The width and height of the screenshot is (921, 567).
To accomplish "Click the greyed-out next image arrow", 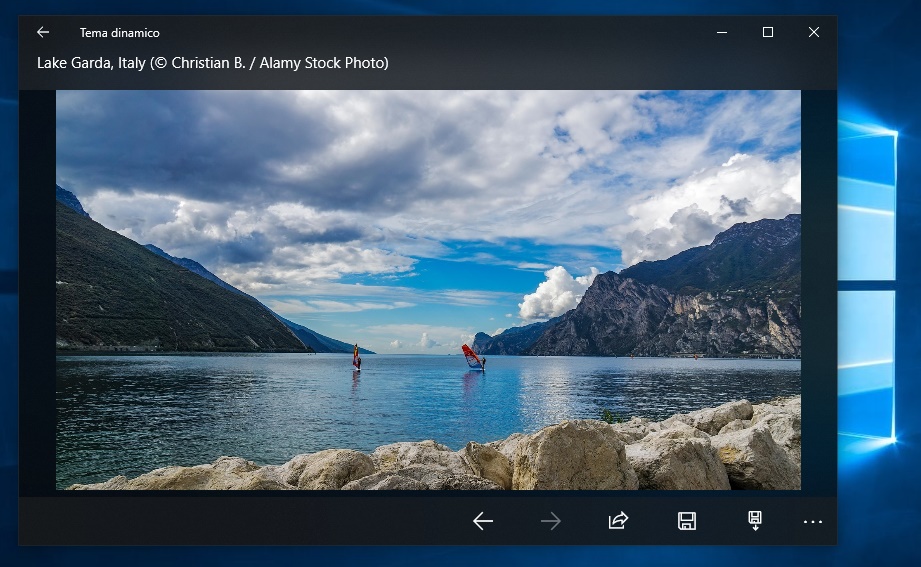I will pyautogui.click(x=550, y=521).
